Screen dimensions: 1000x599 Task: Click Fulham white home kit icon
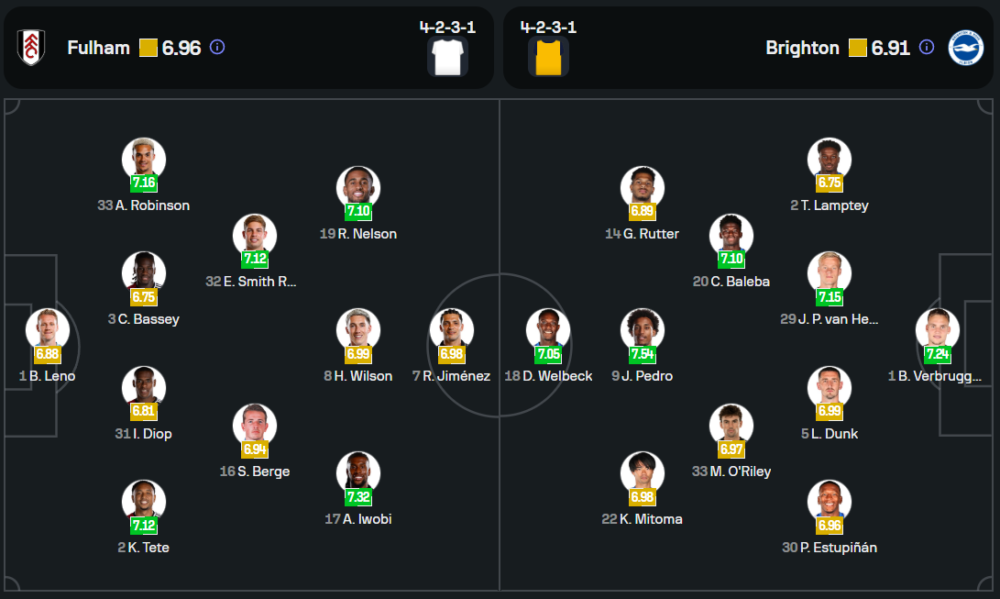pyautogui.click(x=447, y=56)
